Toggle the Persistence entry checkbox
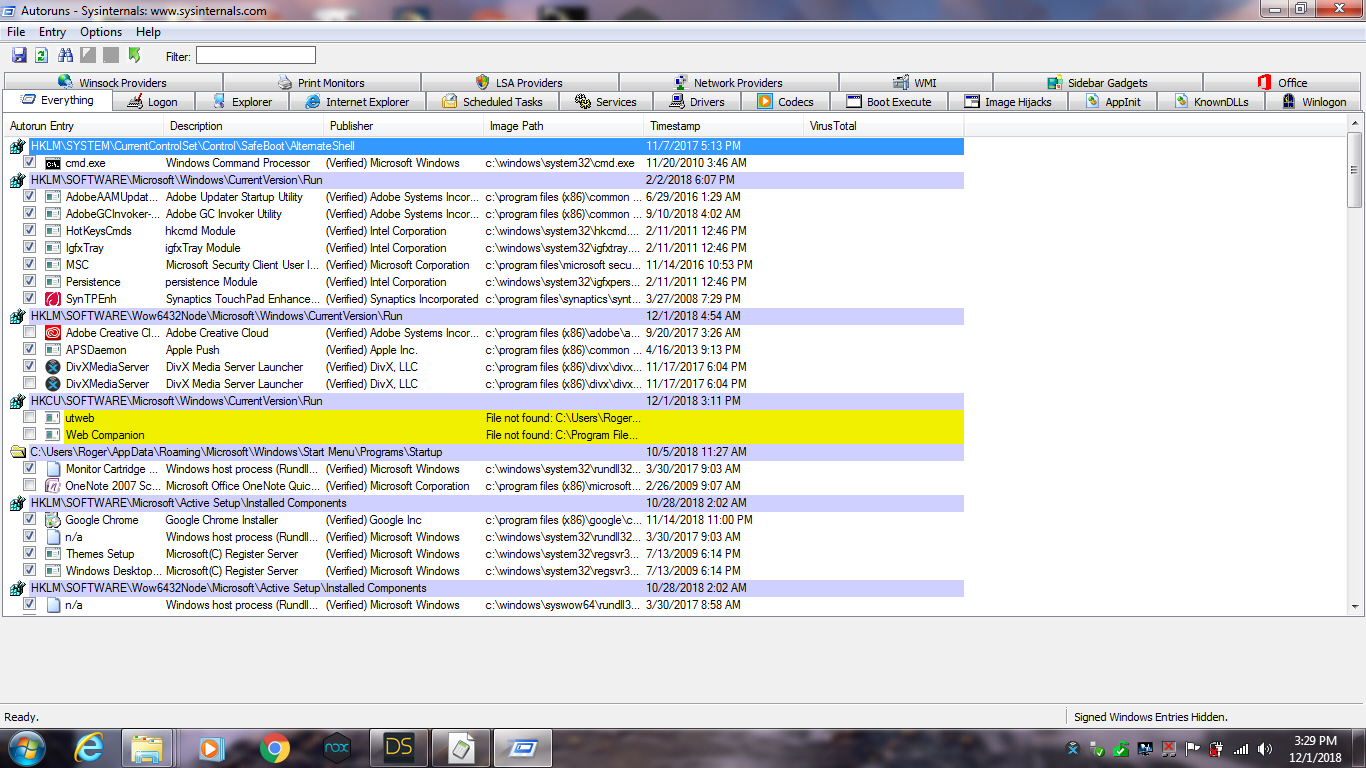1366x768 pixels. tap(30, 282)
